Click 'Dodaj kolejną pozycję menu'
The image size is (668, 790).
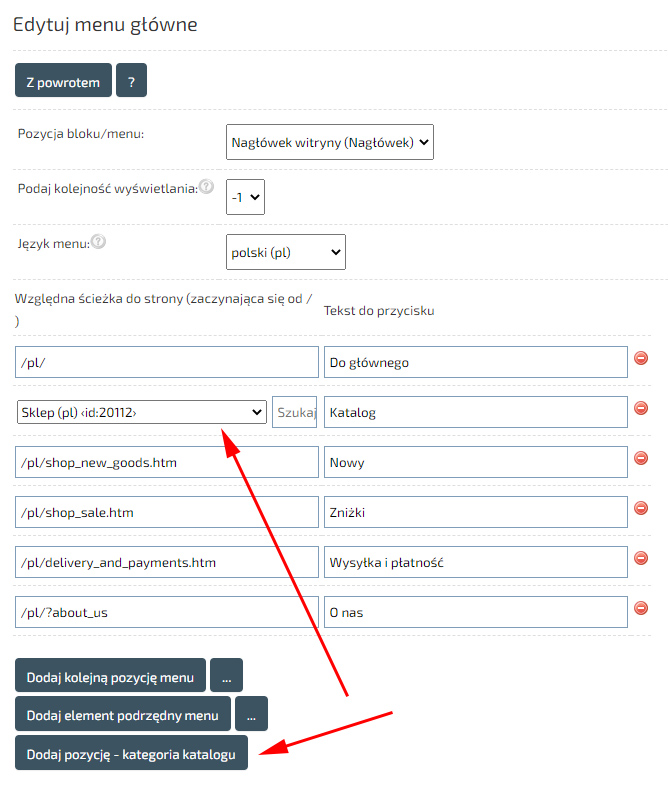point(110,677)
